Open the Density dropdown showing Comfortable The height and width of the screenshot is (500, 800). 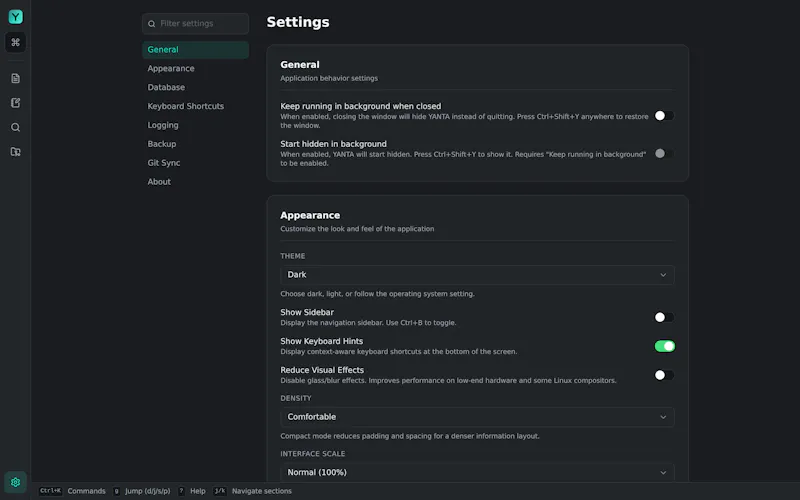[477, 417]
